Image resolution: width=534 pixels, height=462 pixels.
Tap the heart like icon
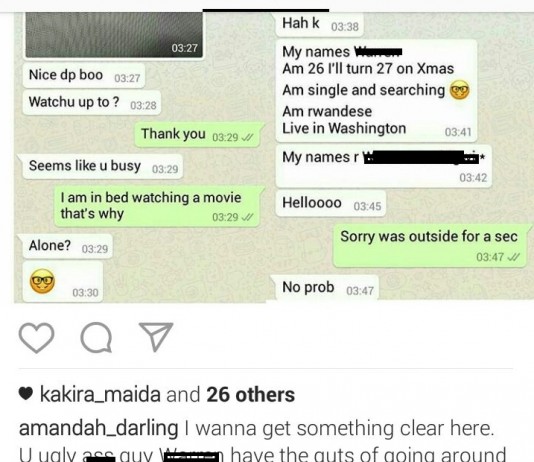point(36,337)
